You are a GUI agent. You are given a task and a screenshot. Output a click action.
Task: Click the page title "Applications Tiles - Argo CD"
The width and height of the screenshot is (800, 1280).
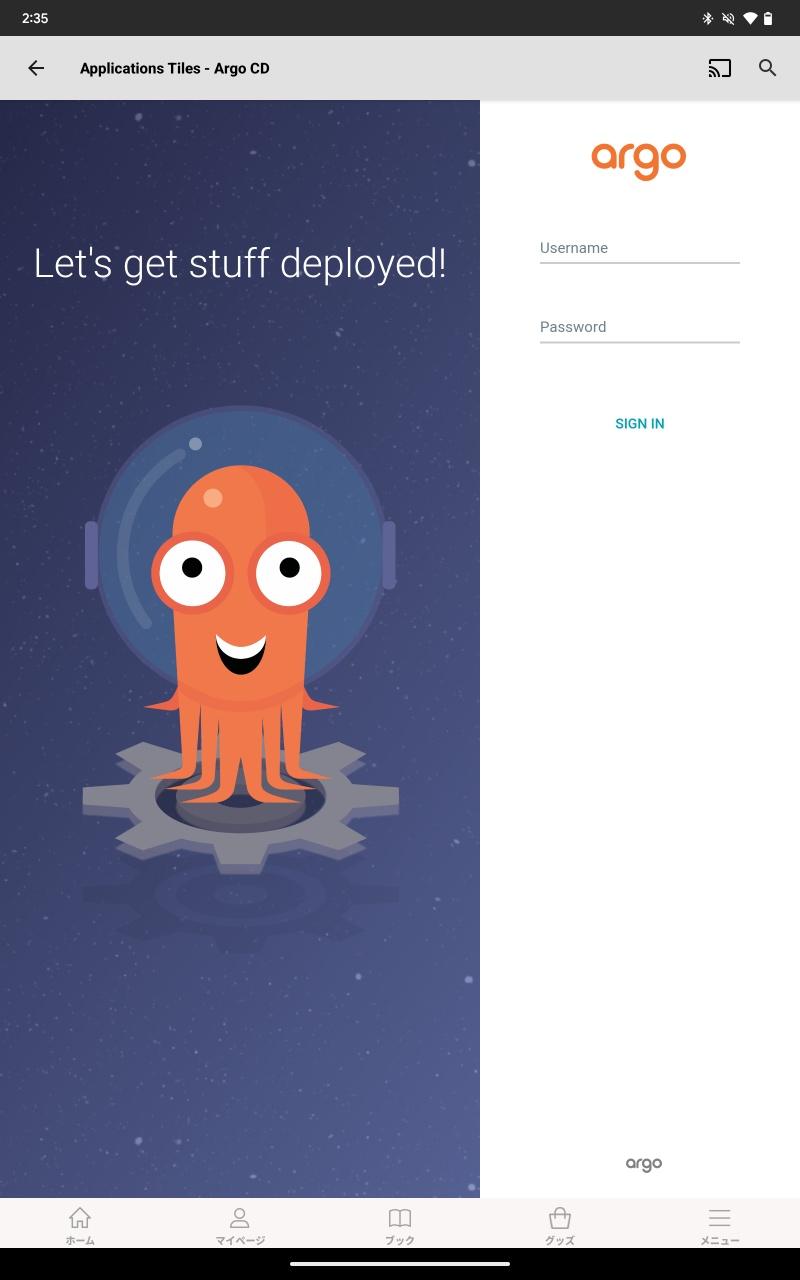[175, 68]
